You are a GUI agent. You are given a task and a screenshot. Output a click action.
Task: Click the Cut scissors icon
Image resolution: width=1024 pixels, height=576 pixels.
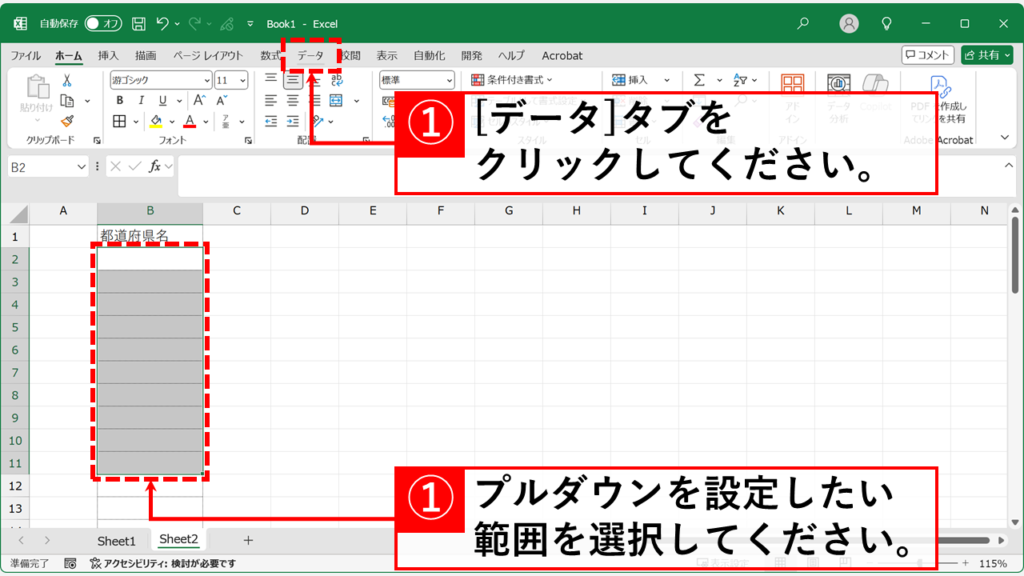pos(67,80)
